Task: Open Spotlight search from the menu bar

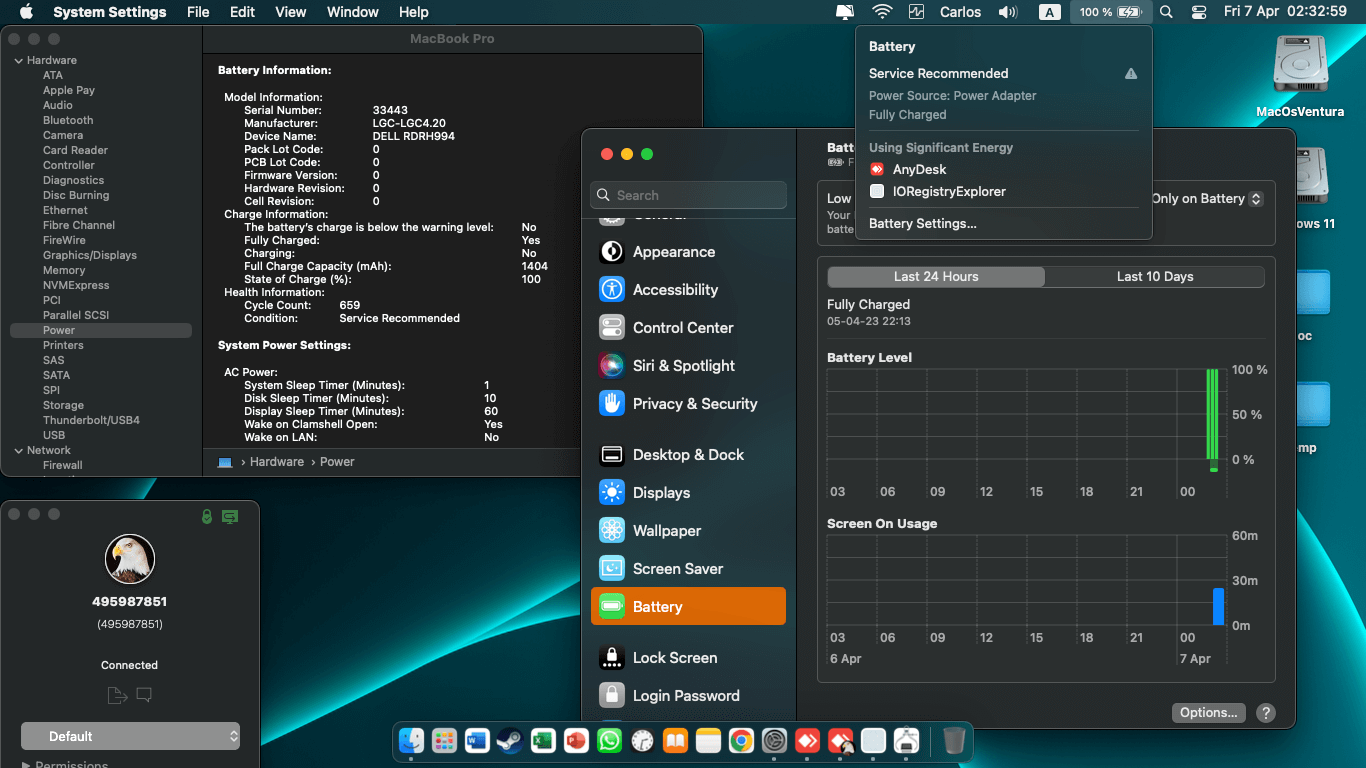Action: click(1166, 12)
